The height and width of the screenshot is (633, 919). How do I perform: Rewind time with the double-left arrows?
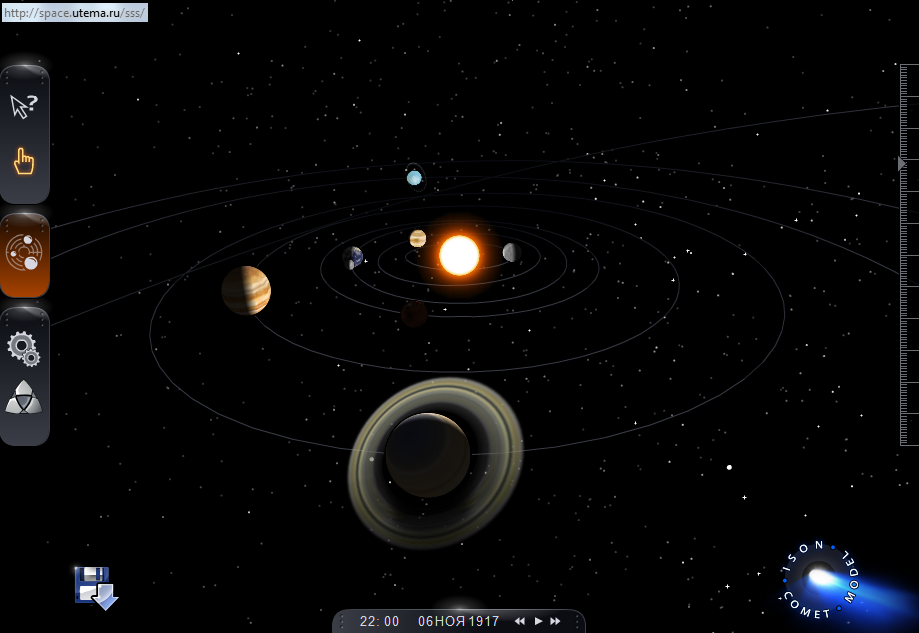[520, 621]
